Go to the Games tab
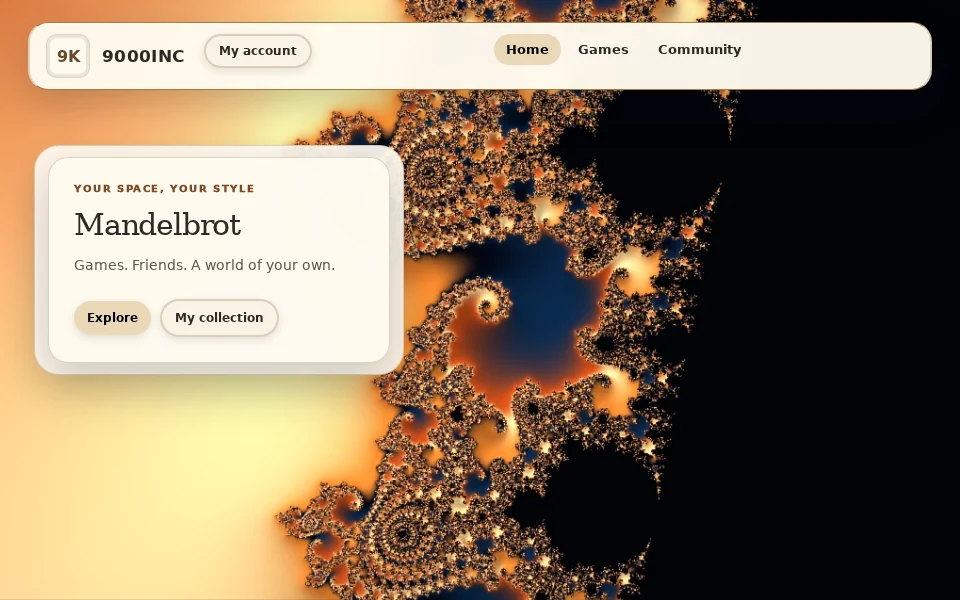Image resolution: width=960 pixels, height=600 pixels. 603,50
